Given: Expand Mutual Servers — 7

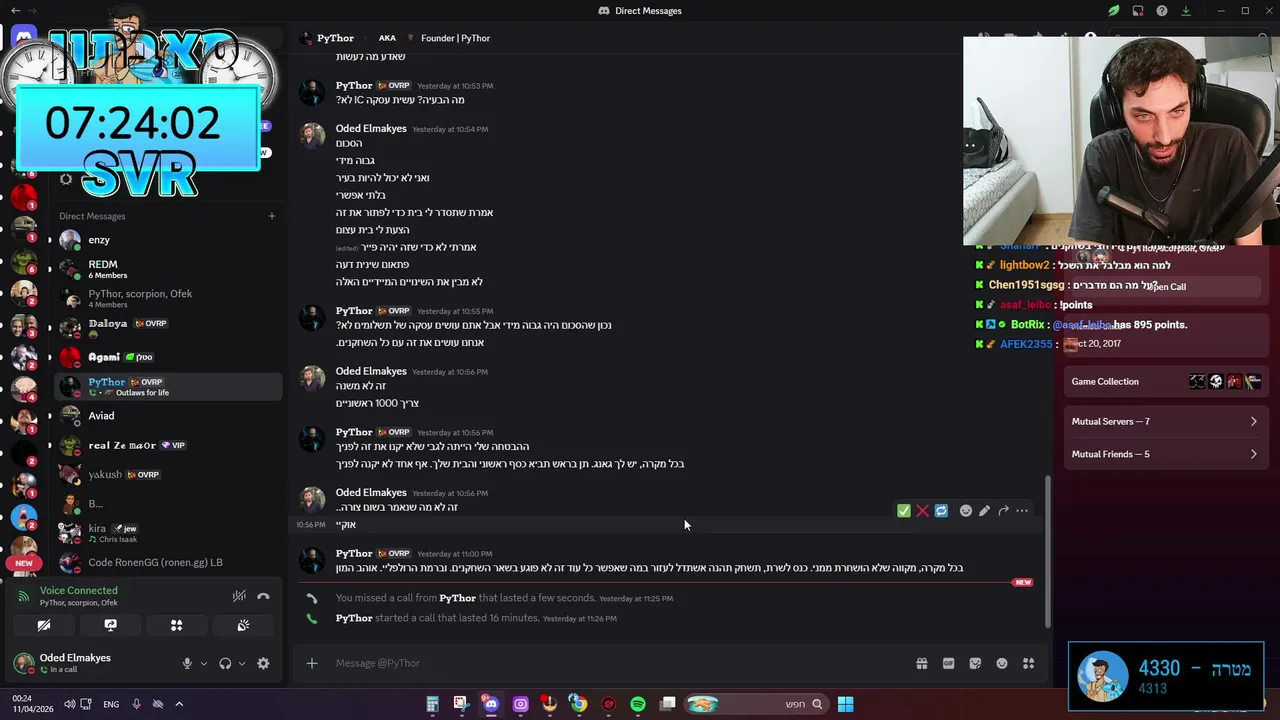Looking at the screenshot, I should [1164, 421].
